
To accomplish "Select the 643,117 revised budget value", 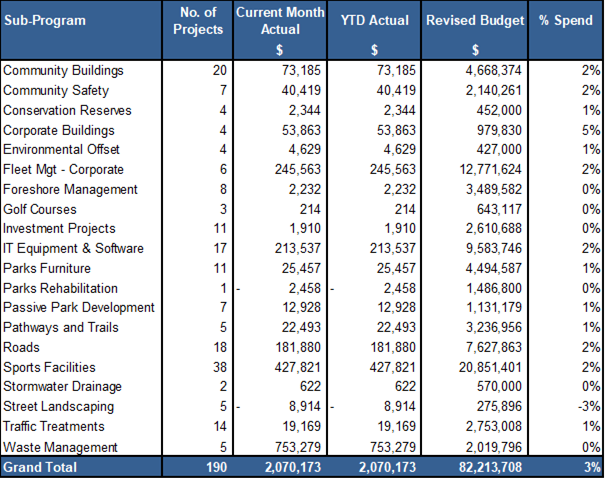I will [x=499, y=209].
